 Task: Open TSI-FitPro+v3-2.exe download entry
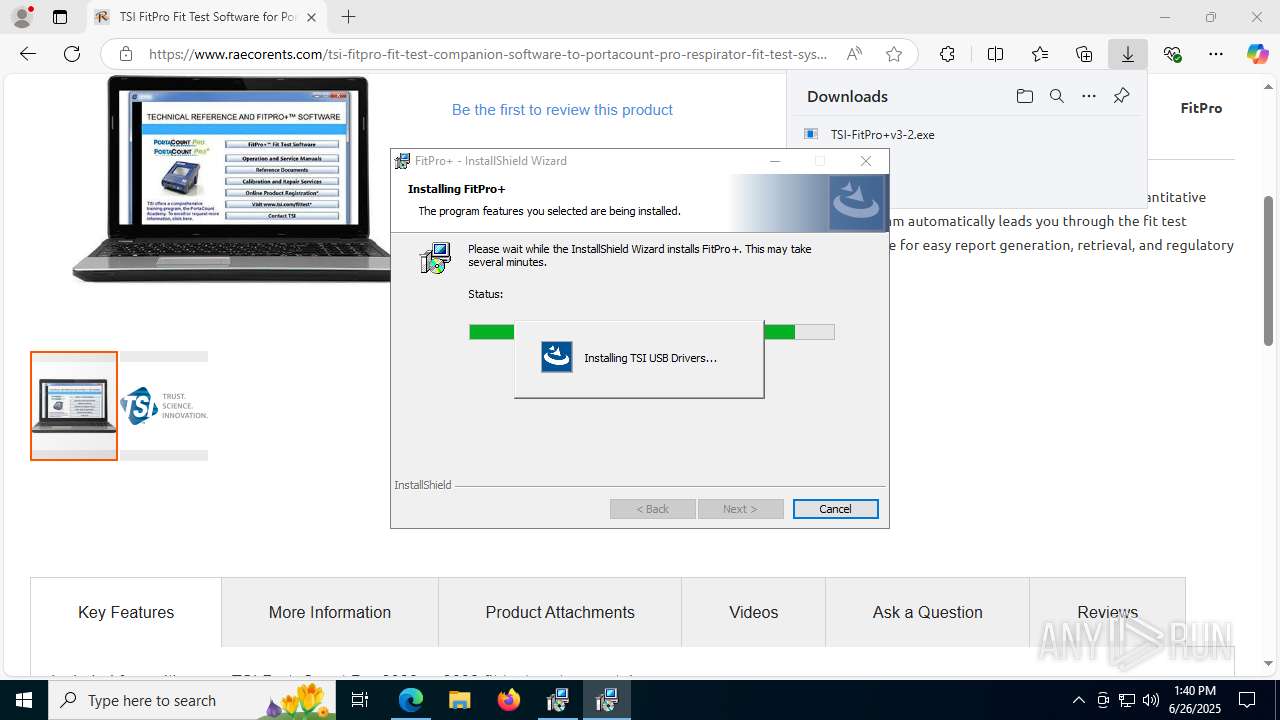tap(882, 134)
